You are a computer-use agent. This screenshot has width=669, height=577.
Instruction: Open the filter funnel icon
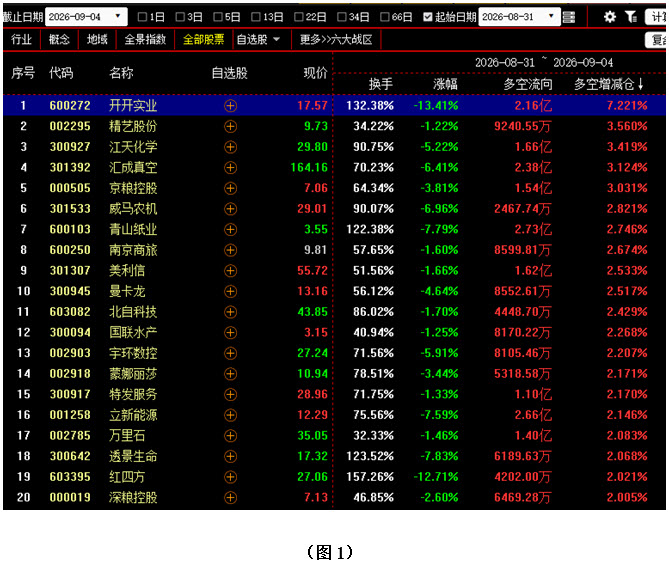[631, 17]
